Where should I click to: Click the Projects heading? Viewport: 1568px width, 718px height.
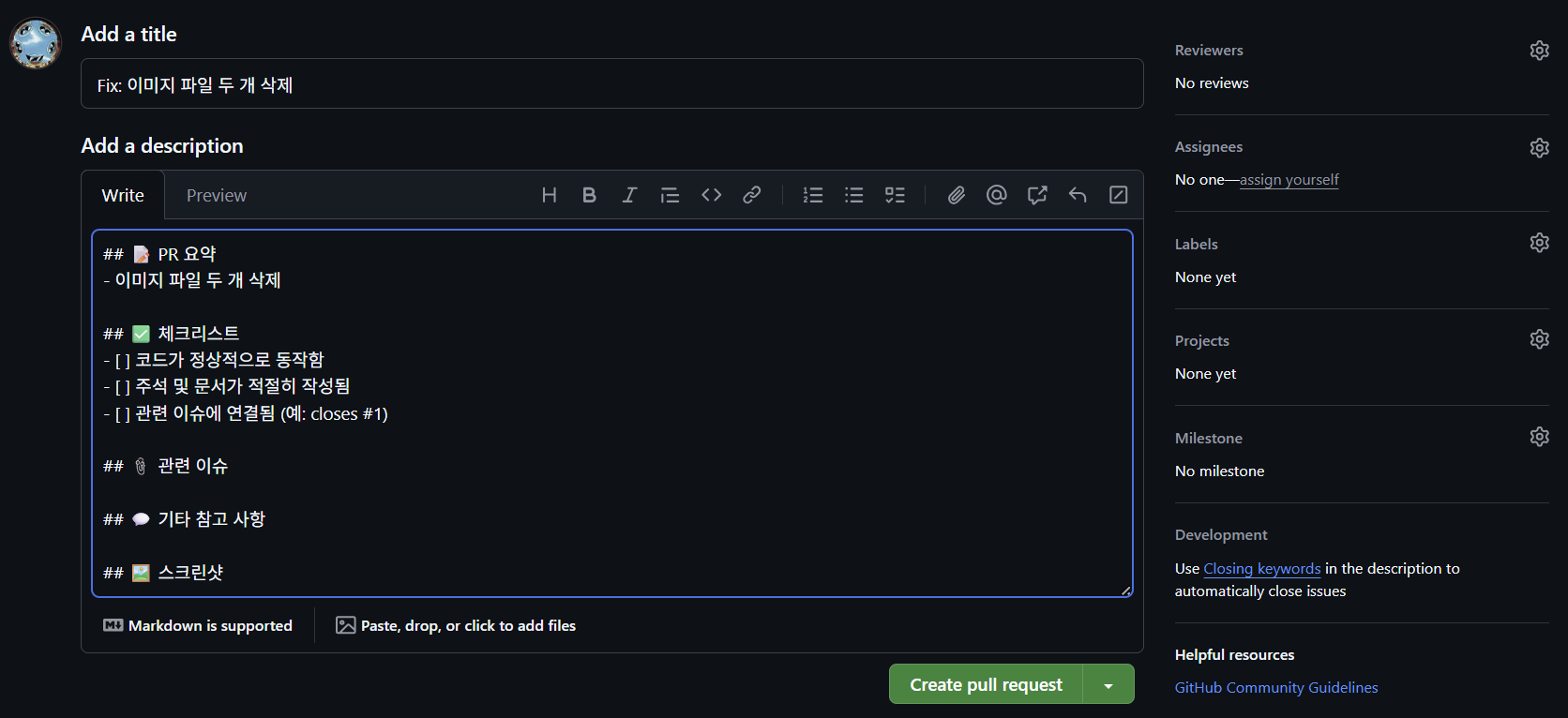pyautogui.click(x=1202, y=341)
